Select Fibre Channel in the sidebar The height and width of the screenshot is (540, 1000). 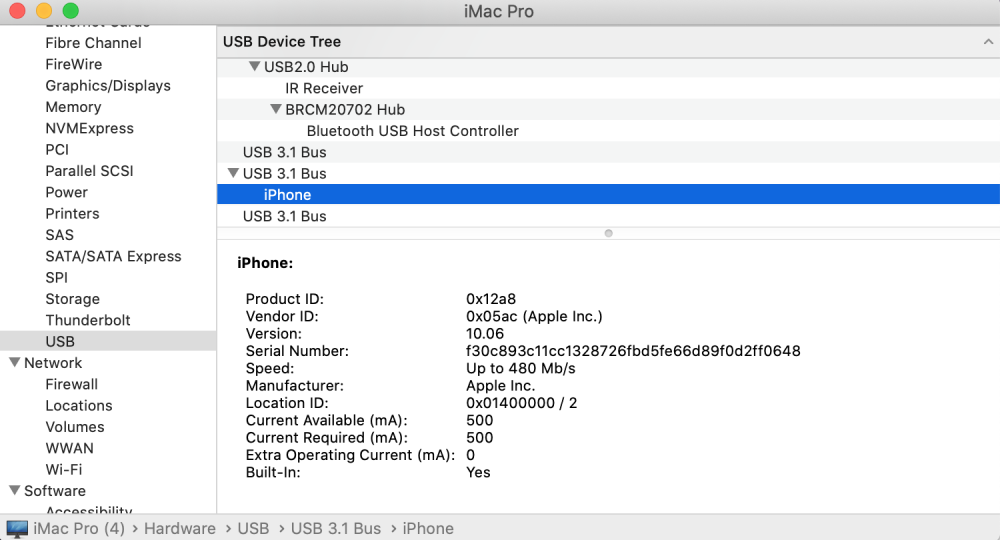[x=93, y=43]
